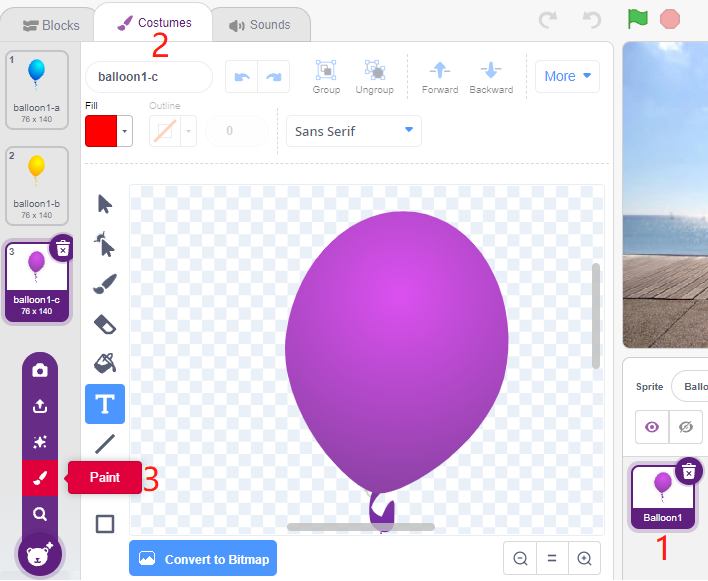
Task: Click Convert to Bitmap button
Action: [x=203, y=558]
